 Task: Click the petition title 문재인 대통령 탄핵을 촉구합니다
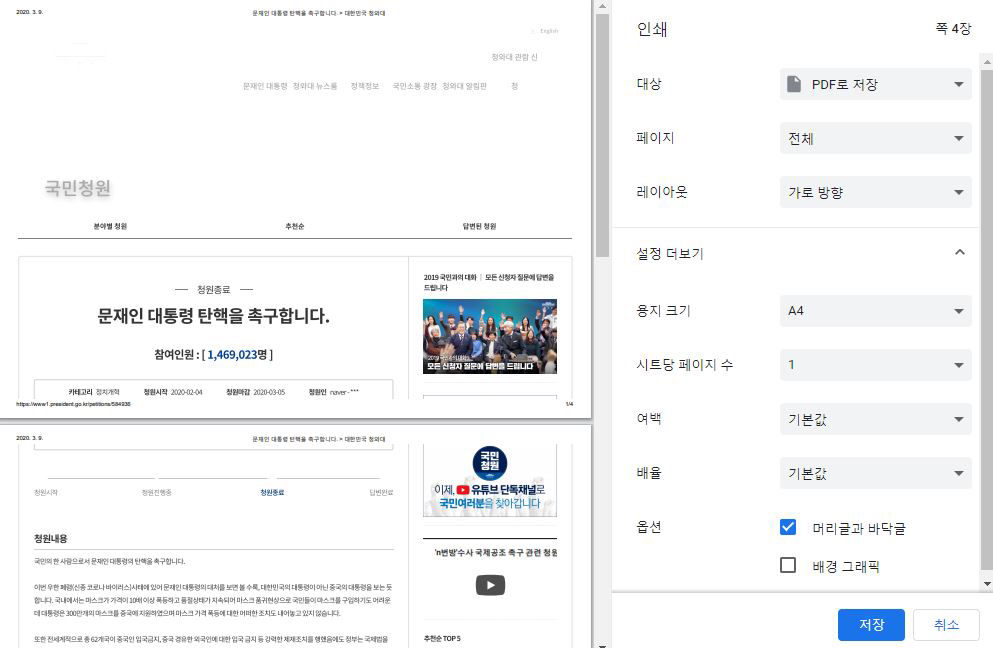pyautogui.click(x=213, y=315)
